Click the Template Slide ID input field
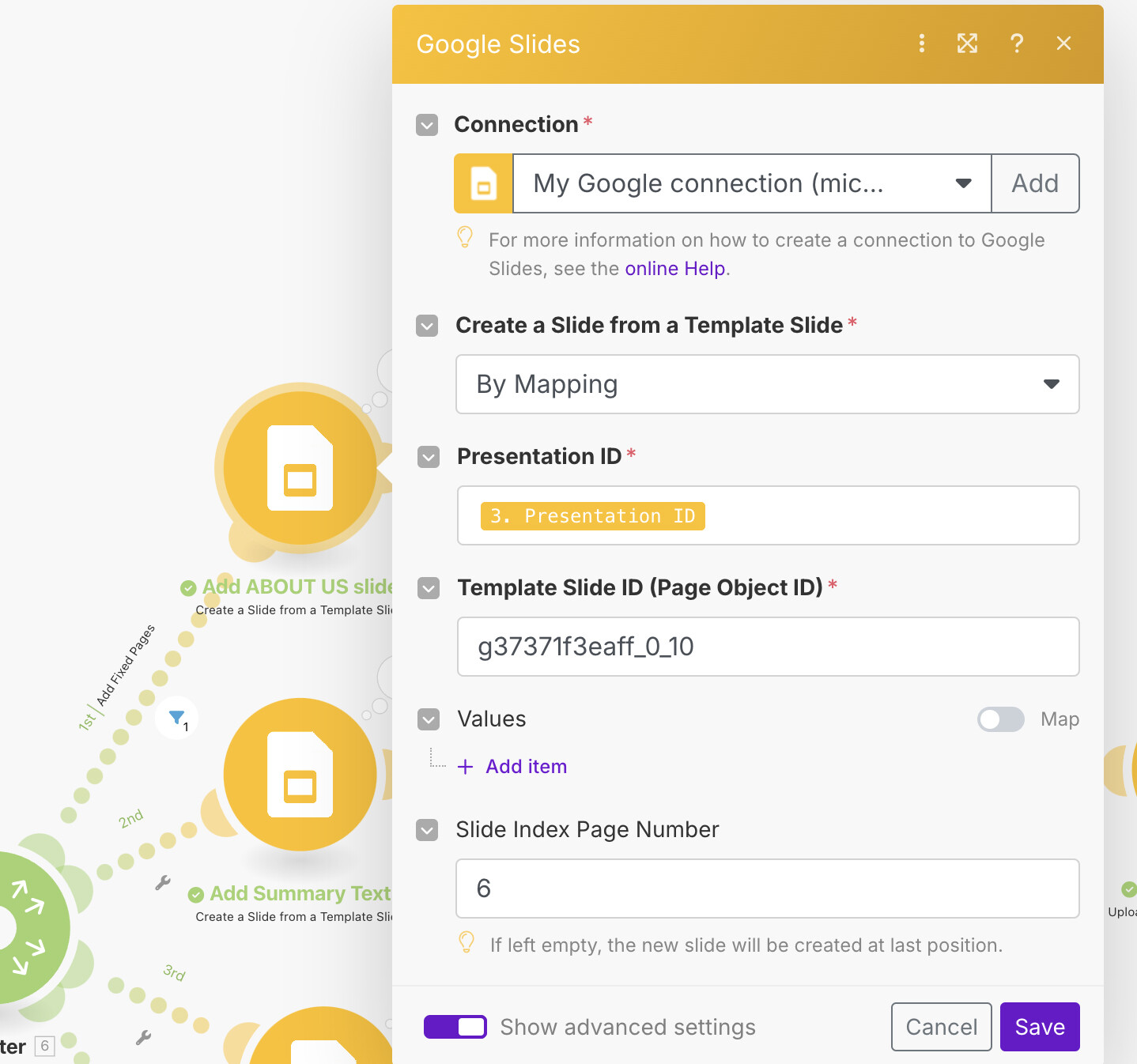This screenshot has height=1064, width=1137. [x=769, y=647]
